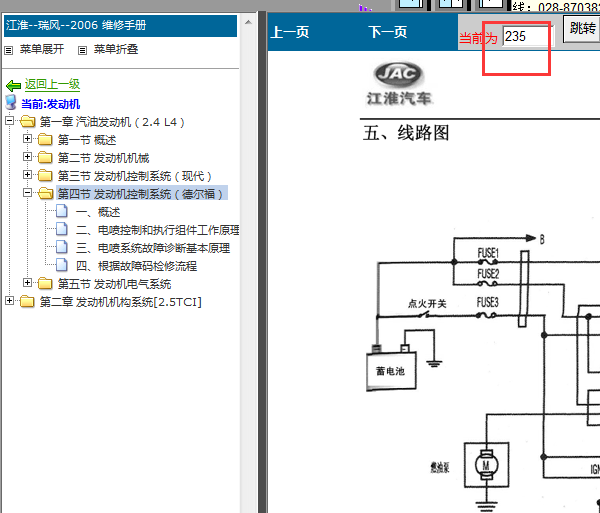Click folder icon of 第二节 发动机机械
Viewport: 600px width, 513px height.
45,158
